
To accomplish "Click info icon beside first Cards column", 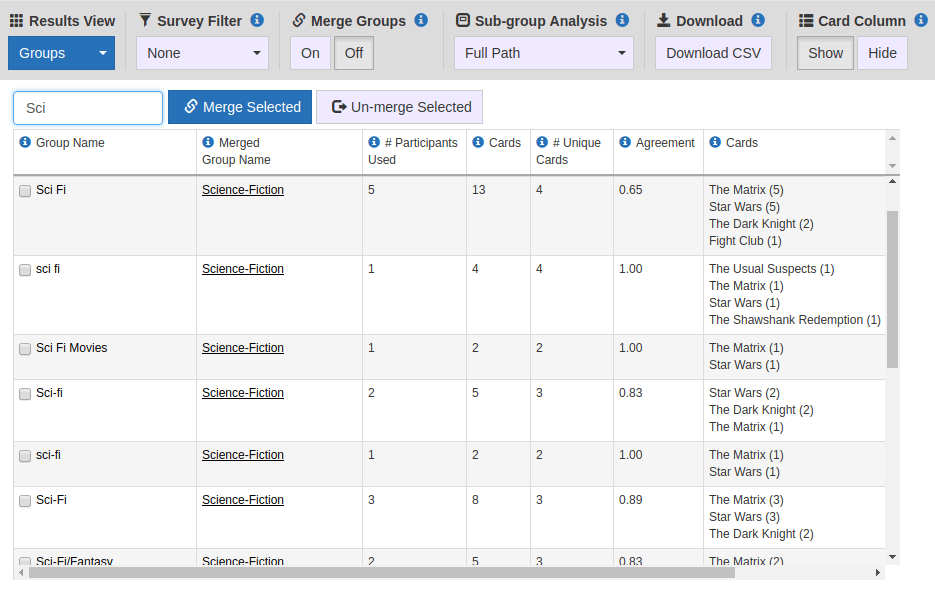I will [x=478, y=142].
